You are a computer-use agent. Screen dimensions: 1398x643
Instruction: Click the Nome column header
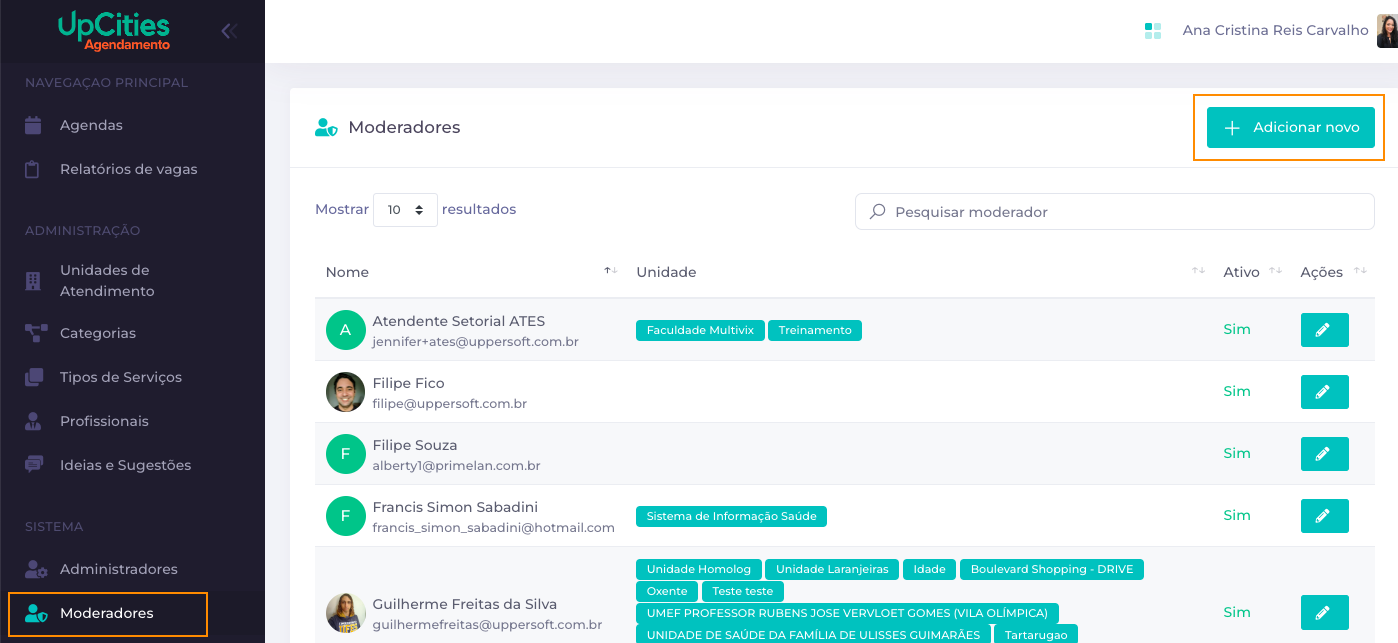point(347,272)
